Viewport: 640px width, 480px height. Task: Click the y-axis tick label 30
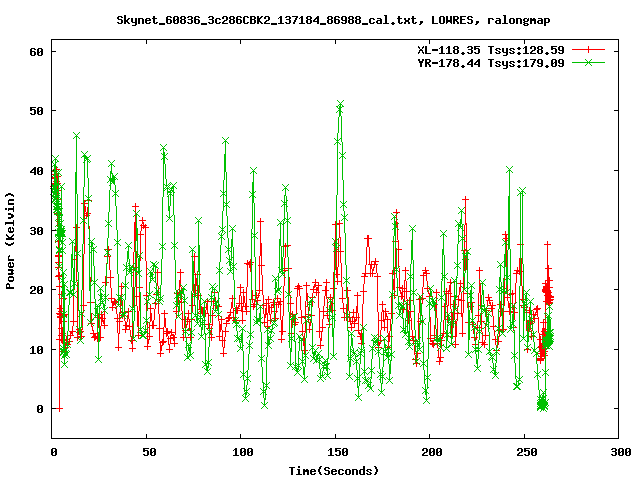pyautogui.click(x=37, y=231)
